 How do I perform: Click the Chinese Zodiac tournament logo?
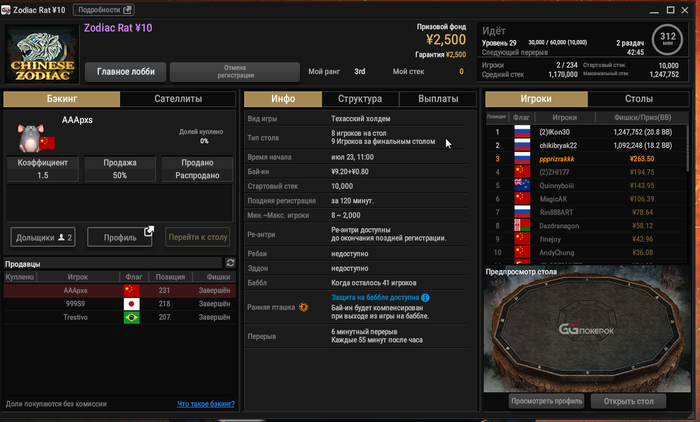pos(42,54)
